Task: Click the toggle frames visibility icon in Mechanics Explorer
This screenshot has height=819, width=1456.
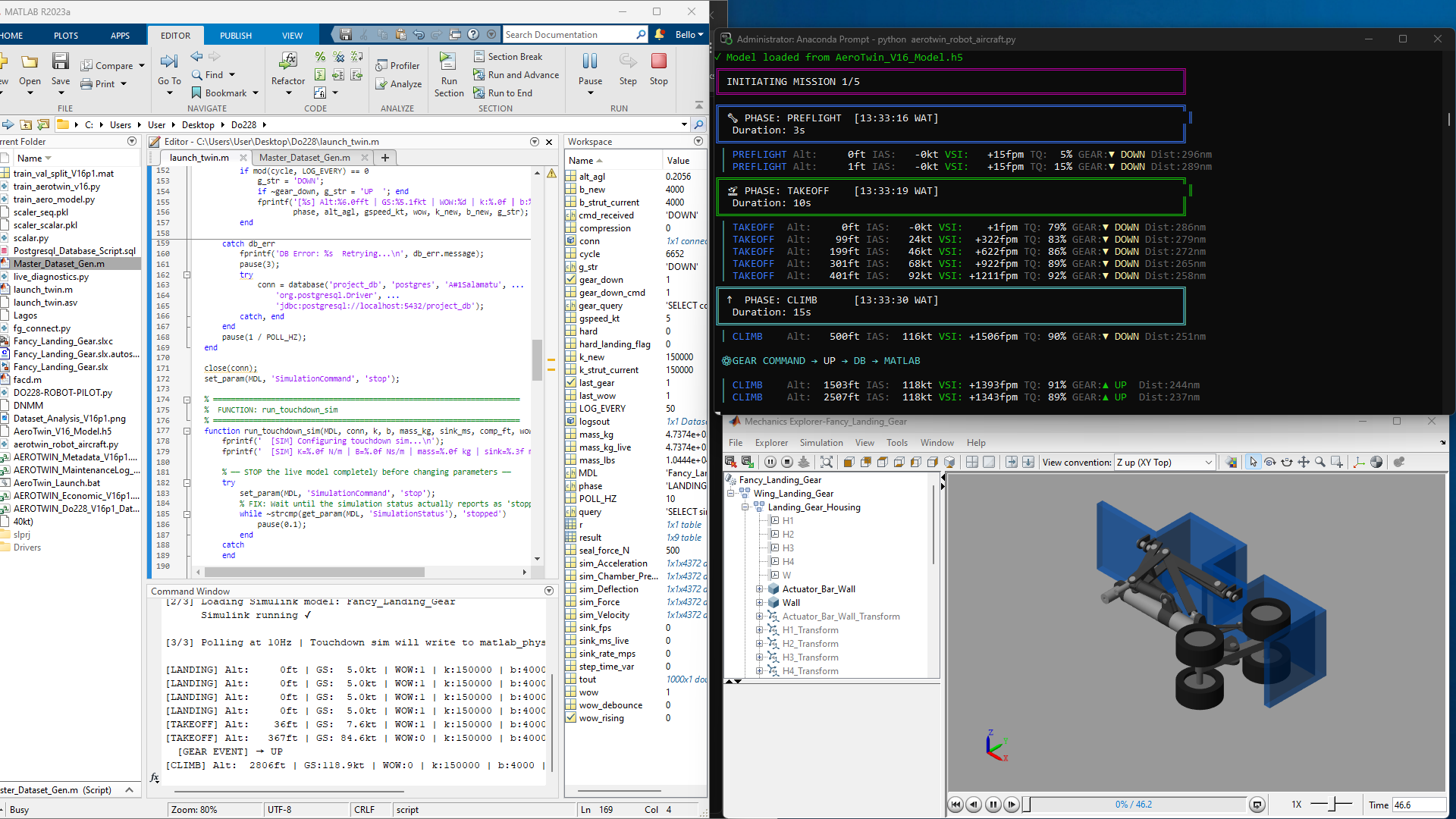Action: [x=1359, y=462]
